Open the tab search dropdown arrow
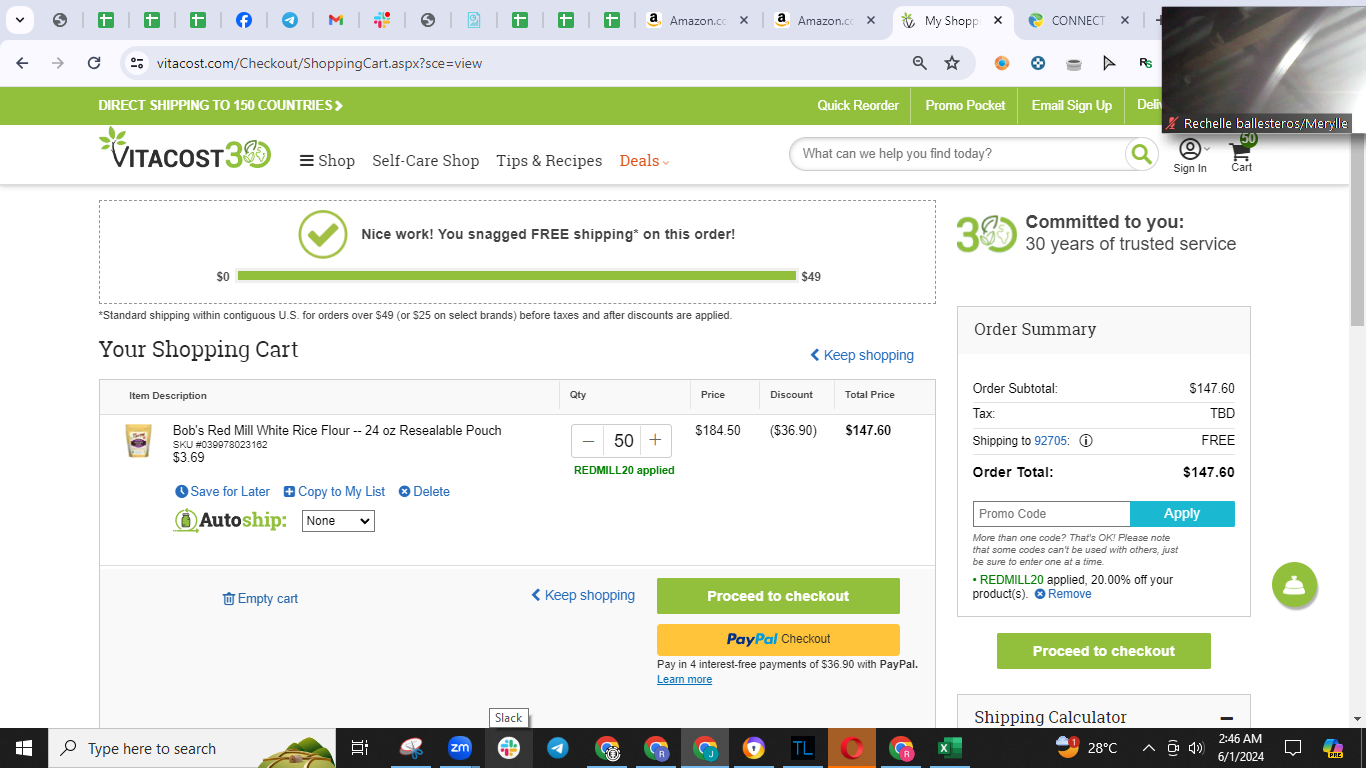Image resolution: width=1366 pixels, height=768 pixels. [x=18, y=20]
